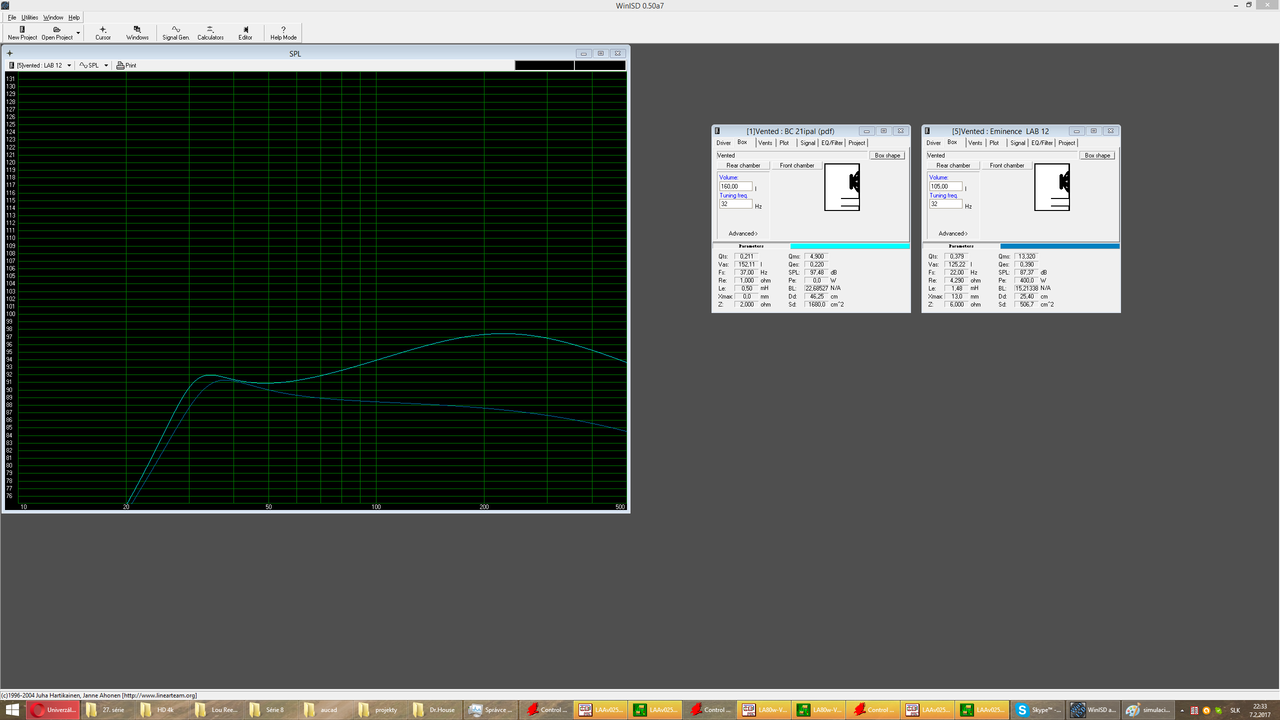Click the crosshair icon in SPL title bar
The width and height of the screenshot is (1280, 720).
pyautogui.click(x=10, y=53)
